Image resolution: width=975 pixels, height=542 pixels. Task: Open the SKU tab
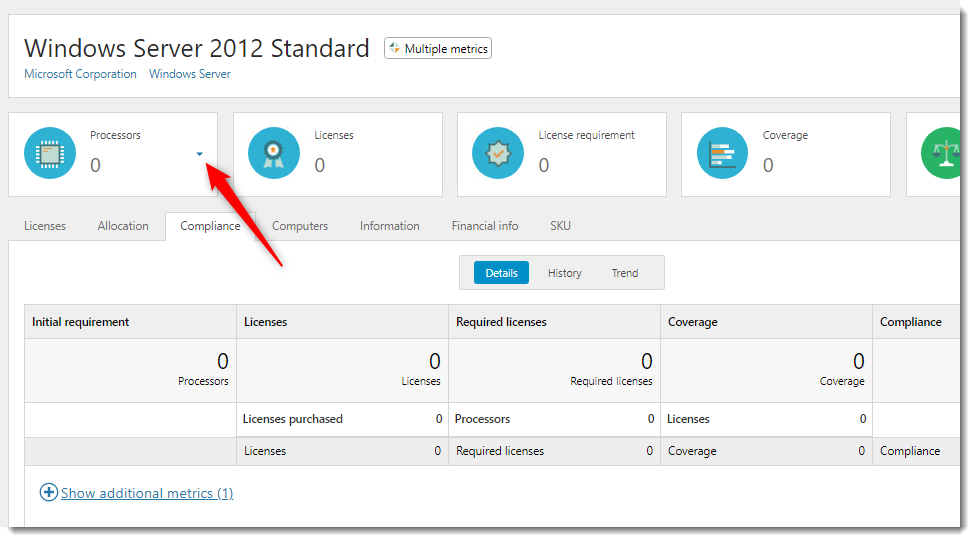(560, 226)
